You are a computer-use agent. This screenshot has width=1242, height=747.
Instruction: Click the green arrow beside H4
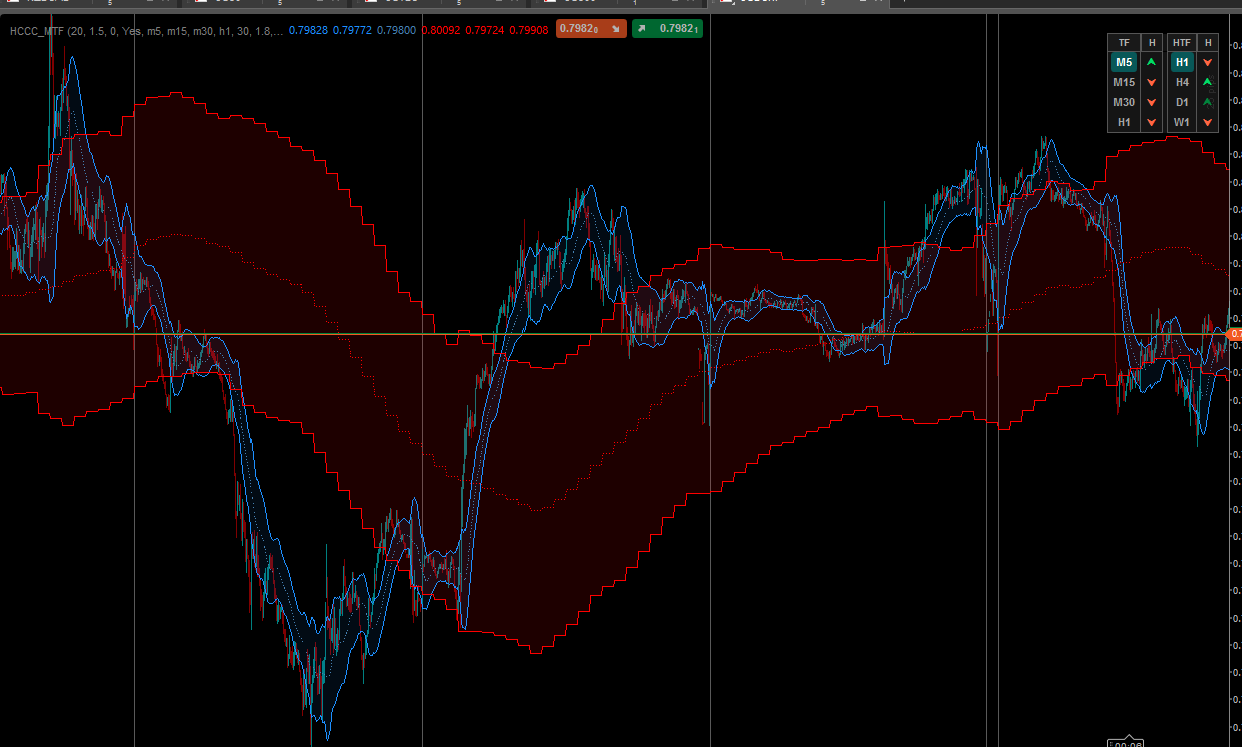tap(1208, 82)
